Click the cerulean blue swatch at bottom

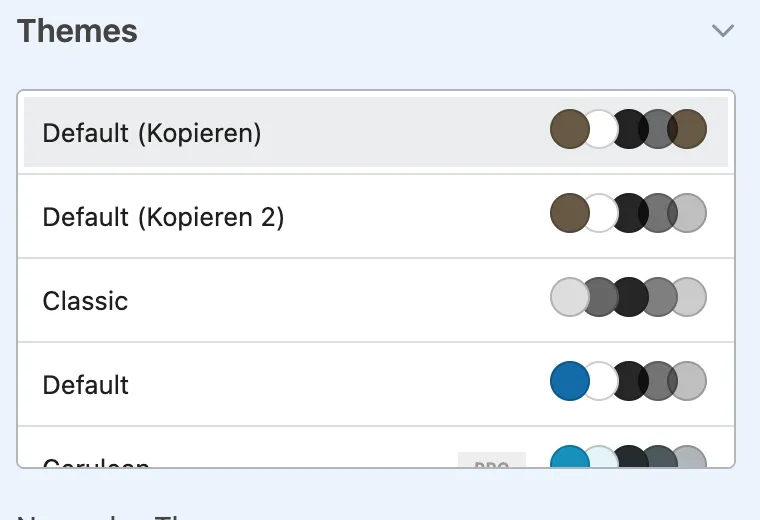pyautogui.click(x=570, y=457)
